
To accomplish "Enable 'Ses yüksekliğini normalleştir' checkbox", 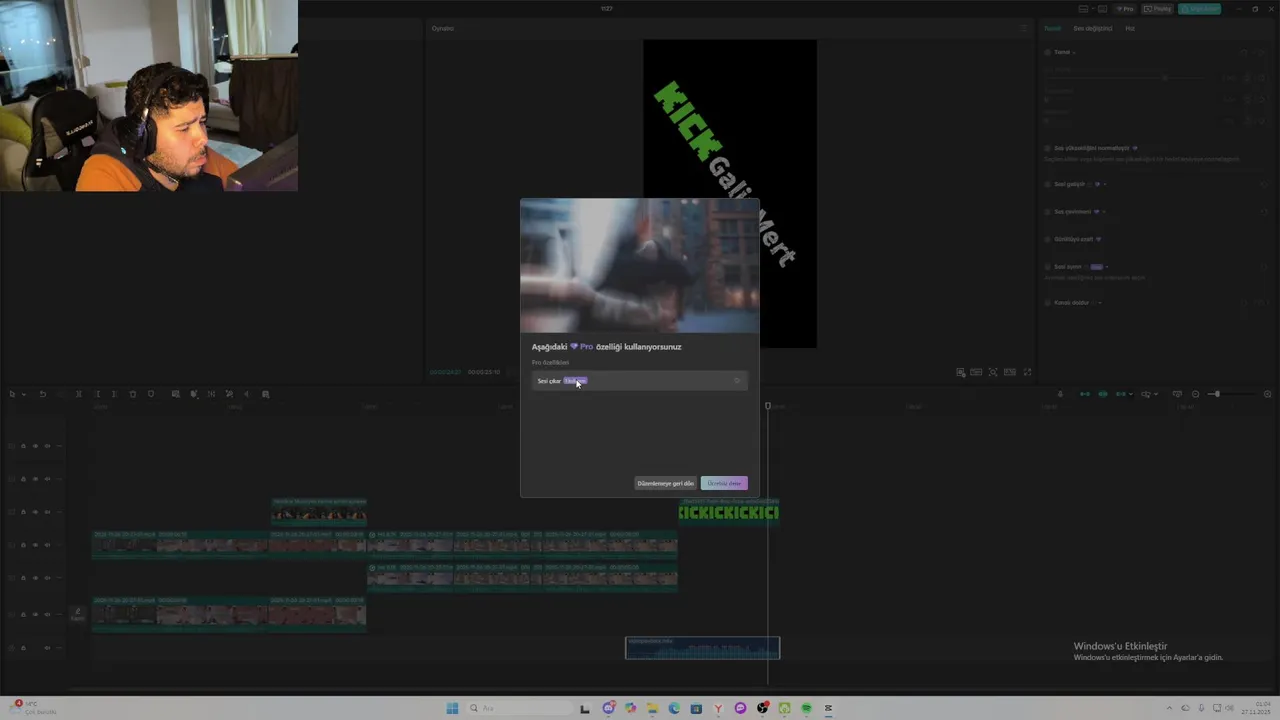I will (1048, 148).
